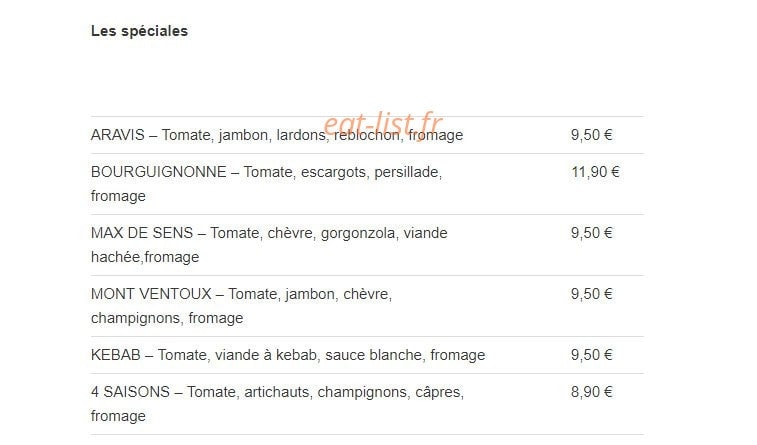Click the 11,90 € price
The width and height of the screenshot is (757, 445).
point(595,172)
